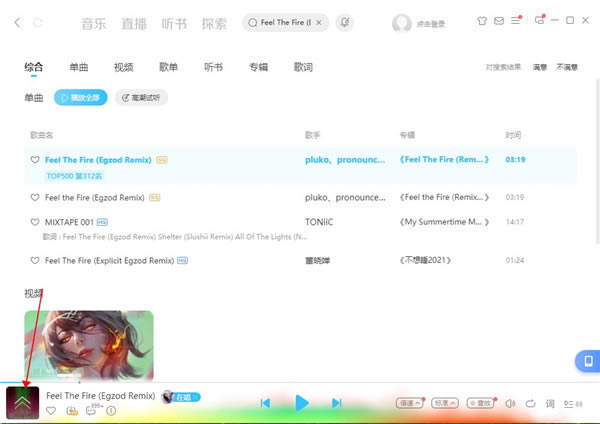Open the 标准 audio quality dropdown
600x424 pixels.
pos(445,403)
